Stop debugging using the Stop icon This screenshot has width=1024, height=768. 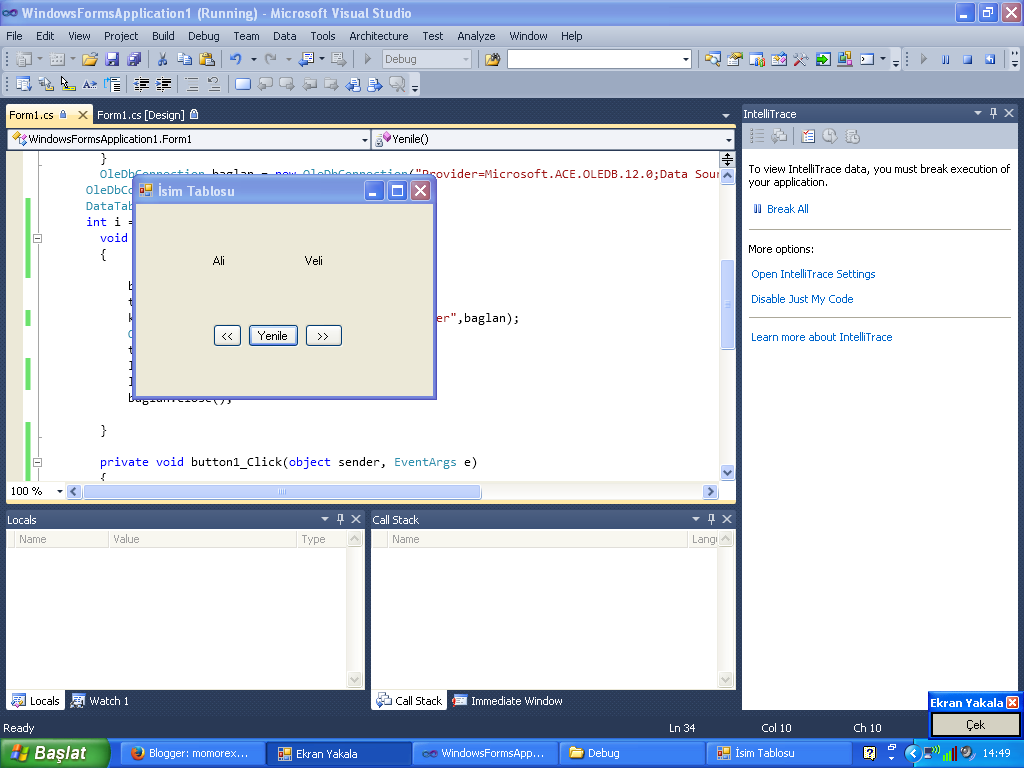(968, 59)
